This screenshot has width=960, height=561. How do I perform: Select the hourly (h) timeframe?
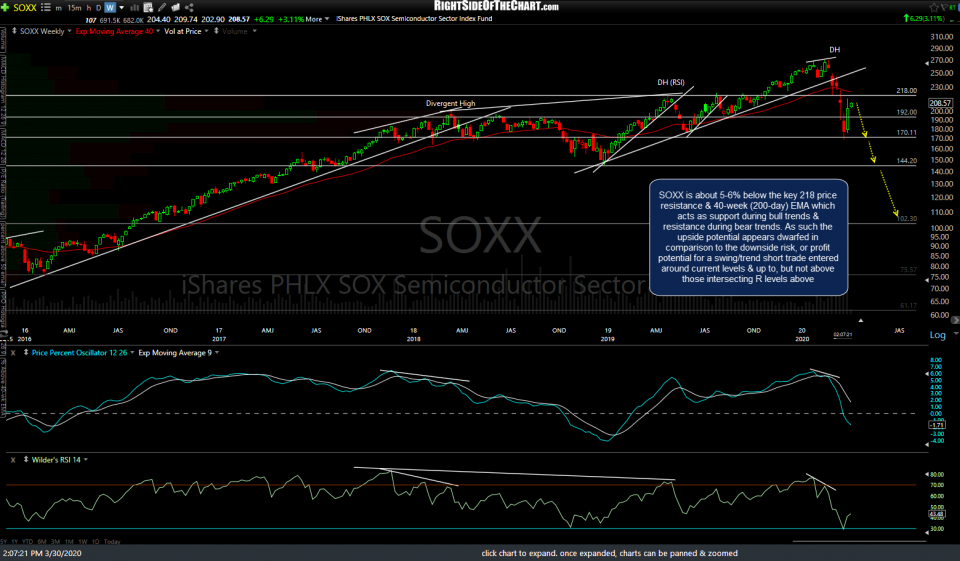pyautogui.click(x=89, y=8)
